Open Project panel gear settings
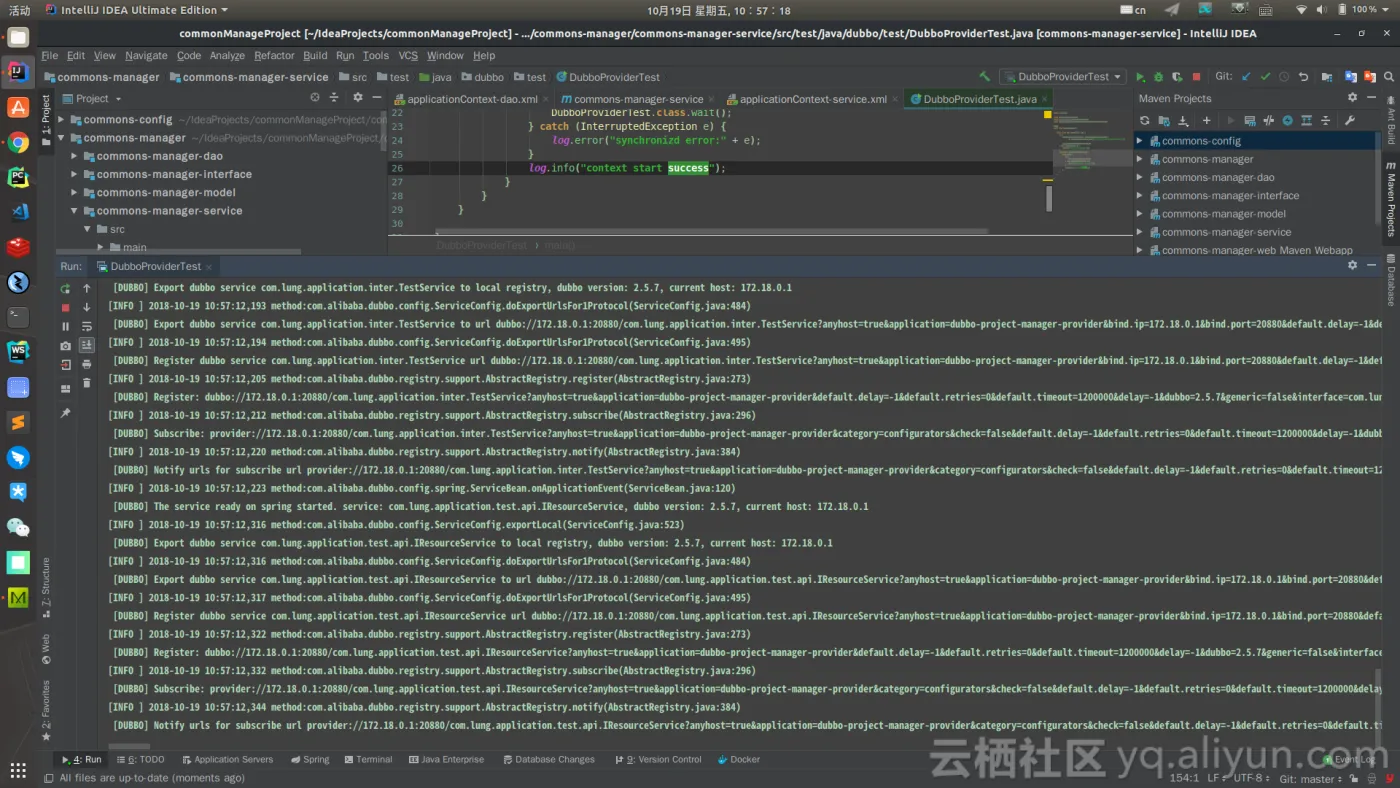The width and height of the screenshot is (1400, 788). click(358, 98)
